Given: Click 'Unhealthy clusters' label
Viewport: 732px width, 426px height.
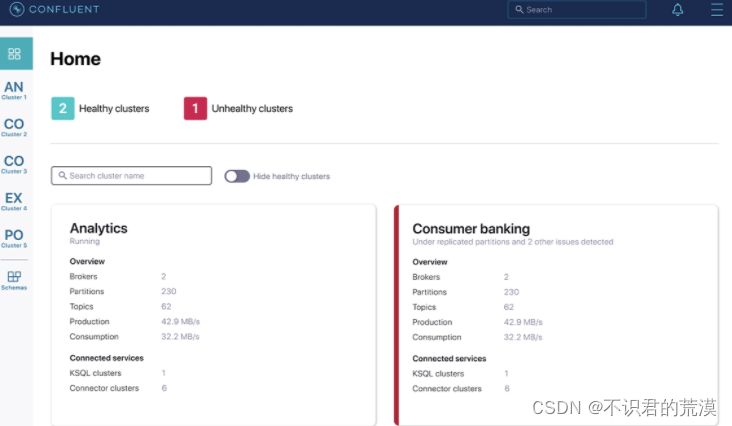Looking at the screenshot, I should (252, 109).
